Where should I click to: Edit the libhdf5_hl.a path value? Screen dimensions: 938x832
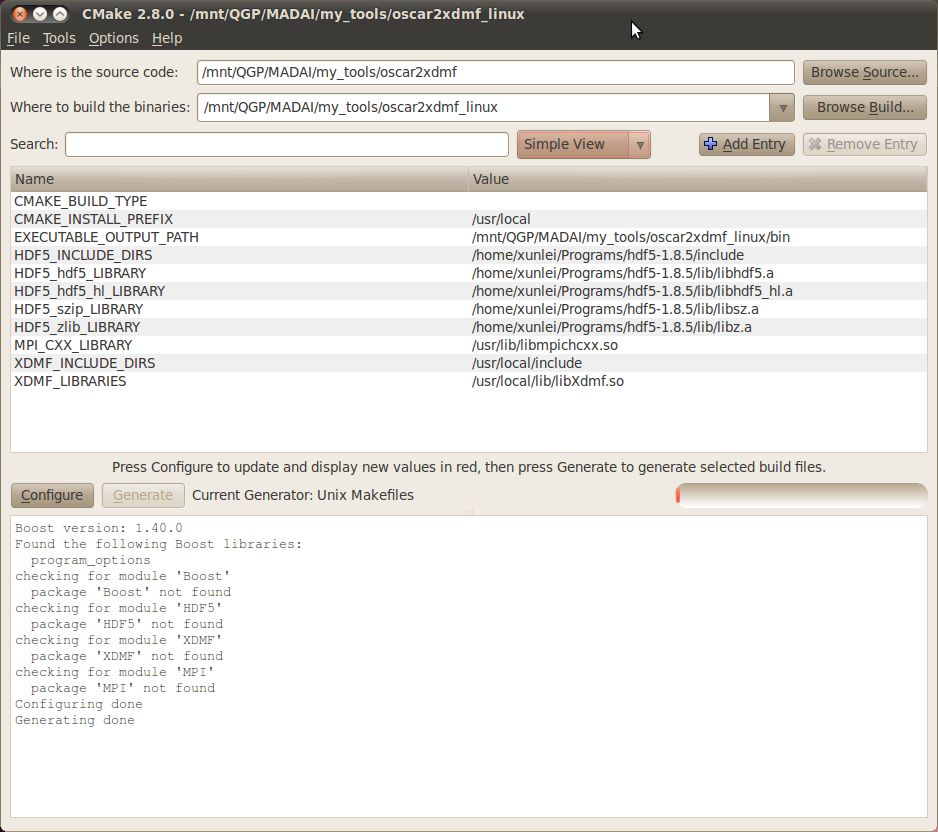632,291
